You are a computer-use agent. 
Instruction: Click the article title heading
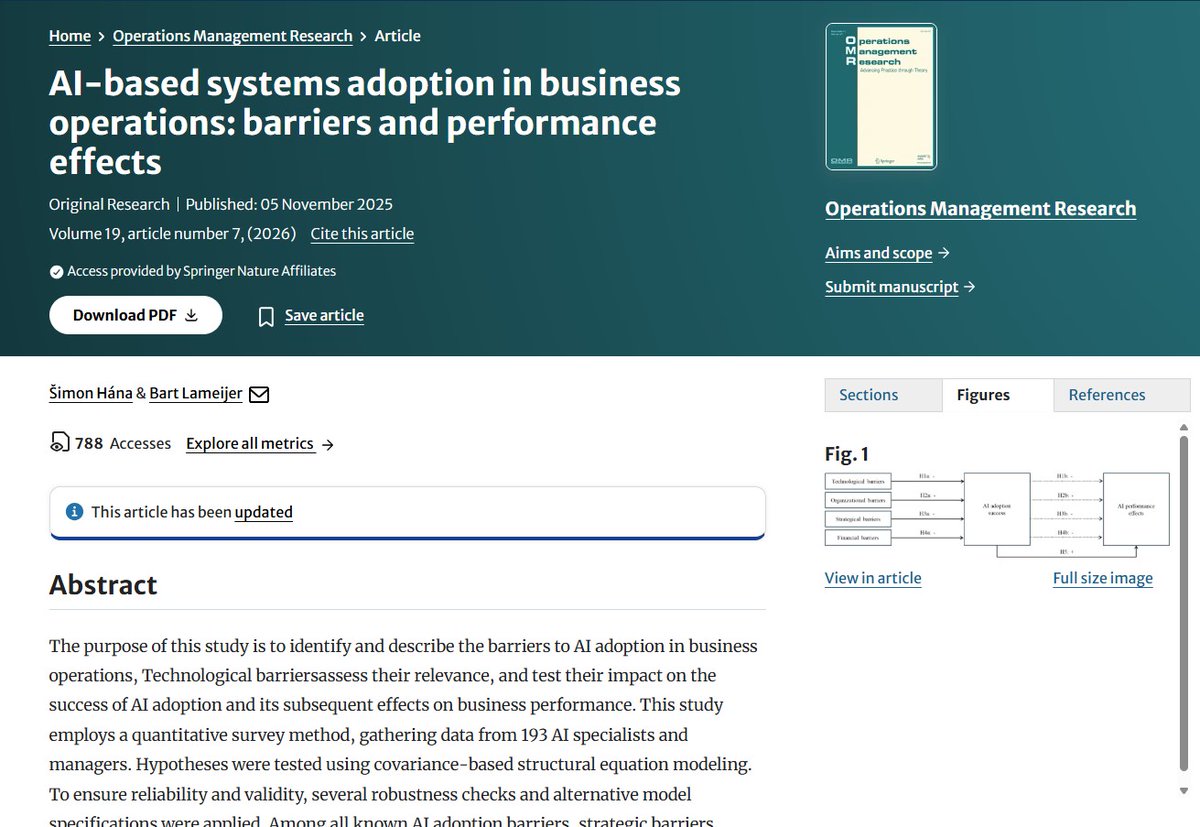[x=365, y=122]
